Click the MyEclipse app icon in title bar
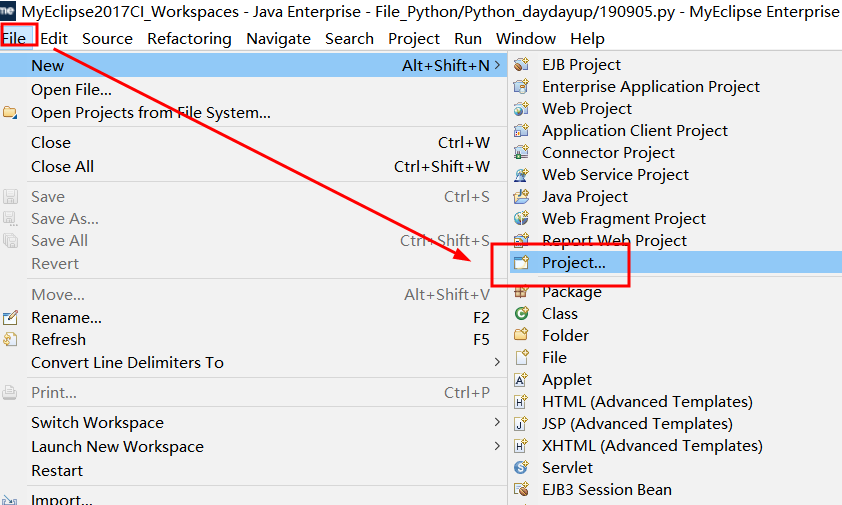This screenshot has height=505, width=842. 8,11
